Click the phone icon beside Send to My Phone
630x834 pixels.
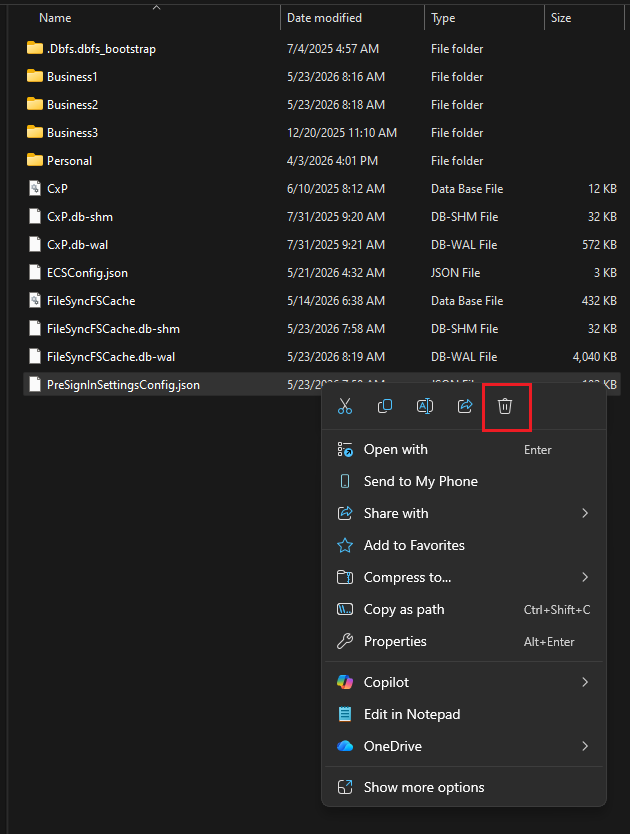(x=345, y=481)
